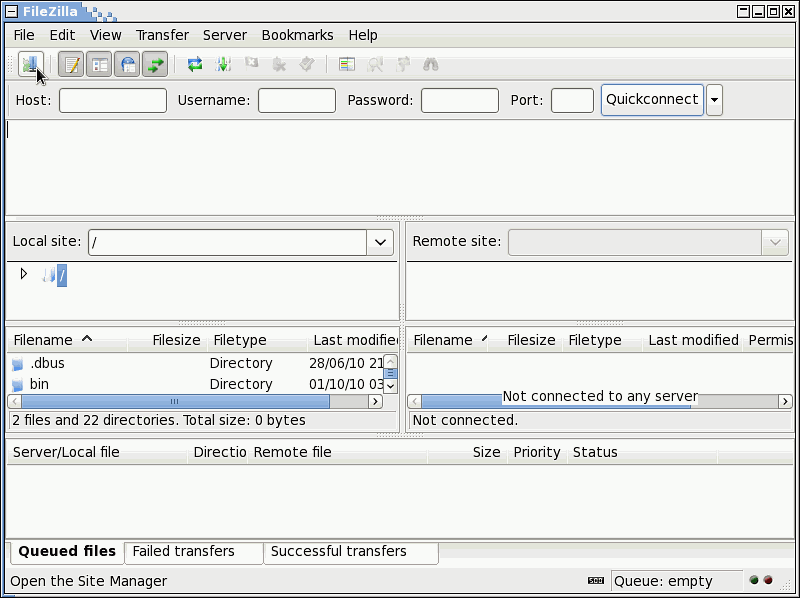Click the cancel current operation icon
This screenshot has height=598, width=800.
(x=251, y=63)
